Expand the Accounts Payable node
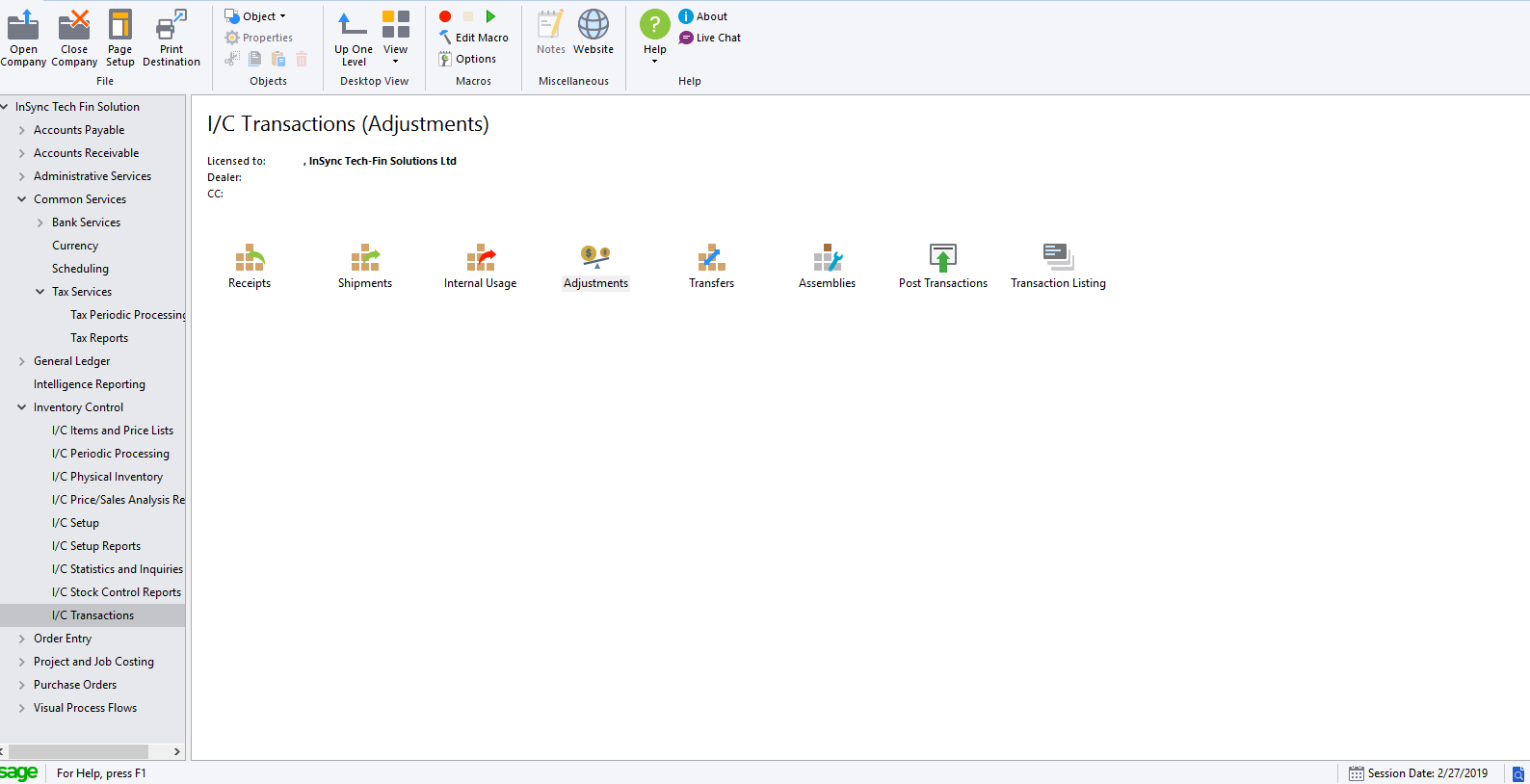1530x784 pixels. pos(21,130)
